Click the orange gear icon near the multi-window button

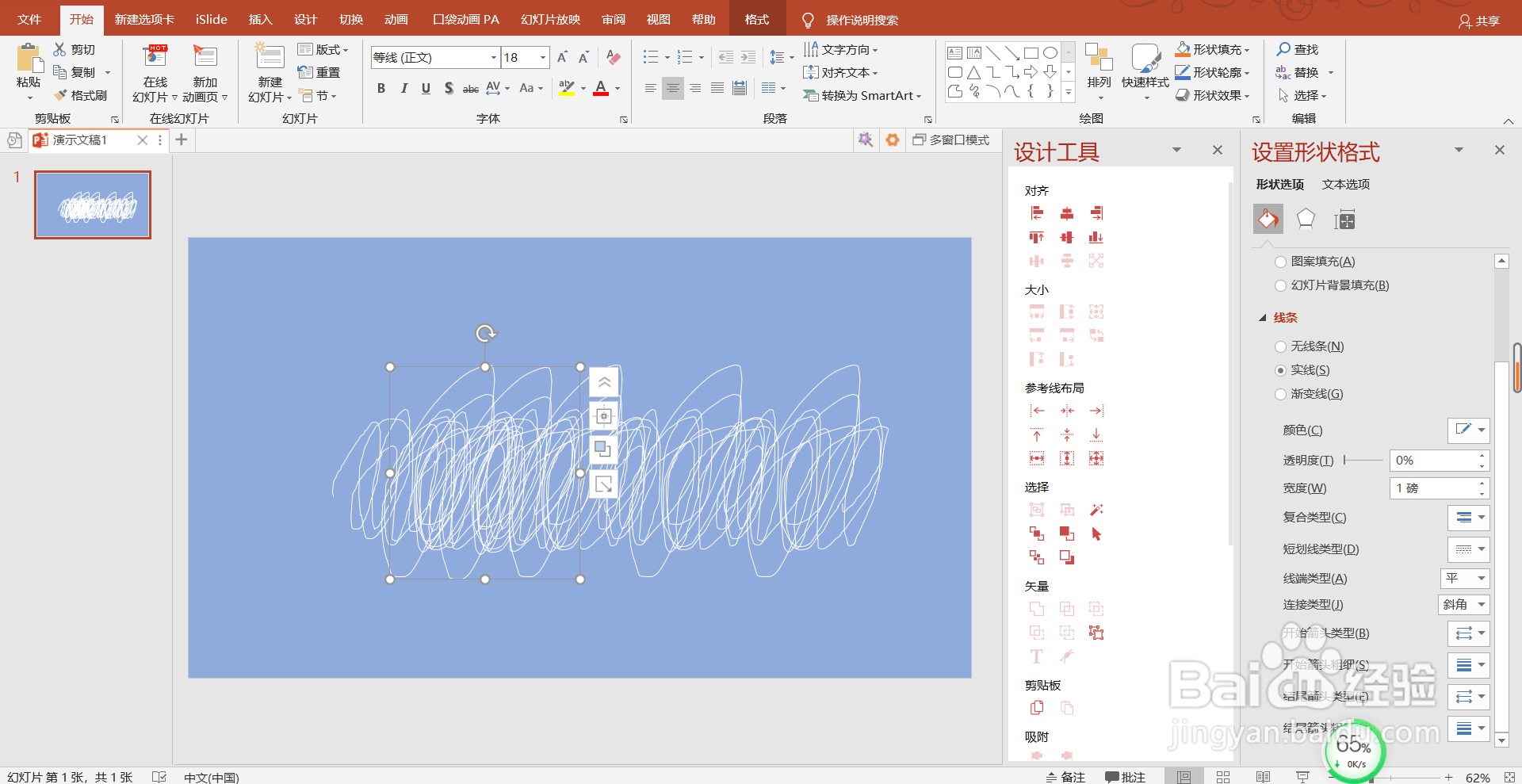point(893,140)
